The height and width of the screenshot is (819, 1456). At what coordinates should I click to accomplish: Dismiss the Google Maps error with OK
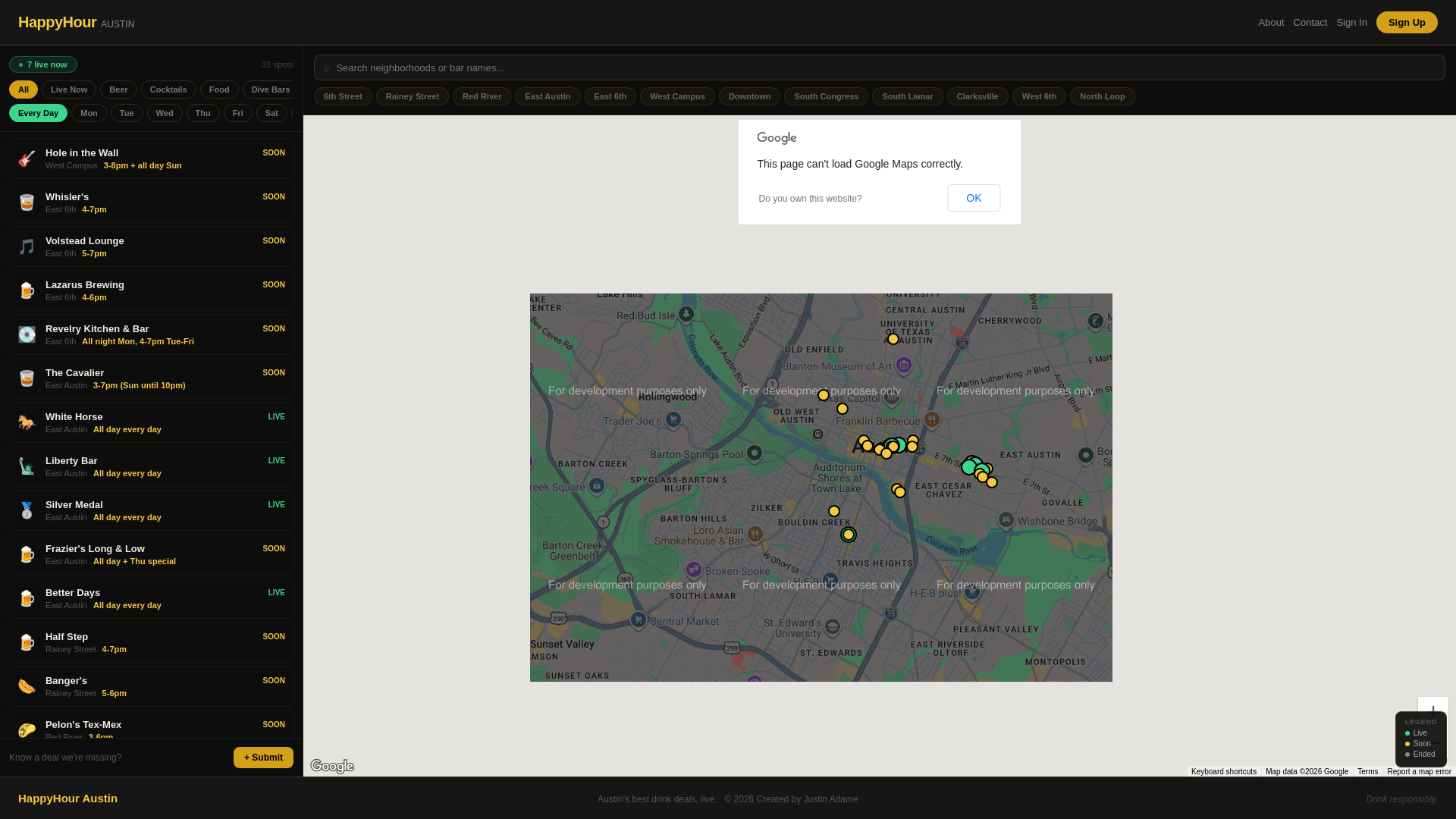[974, 198]
